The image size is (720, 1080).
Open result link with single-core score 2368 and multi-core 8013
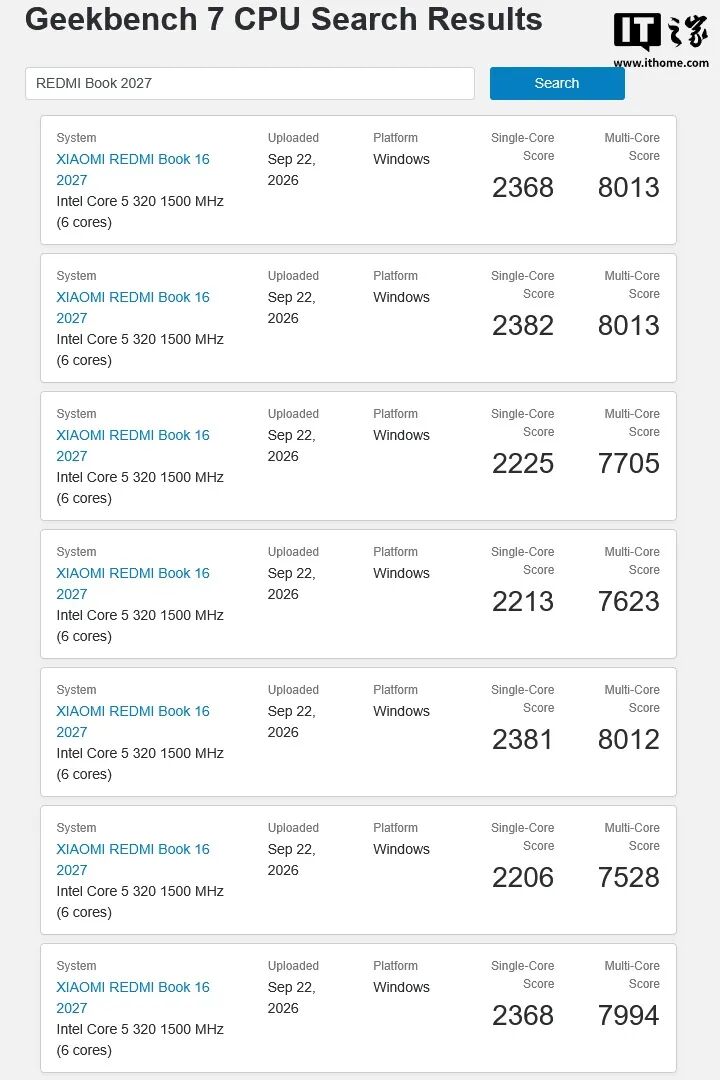132,169
